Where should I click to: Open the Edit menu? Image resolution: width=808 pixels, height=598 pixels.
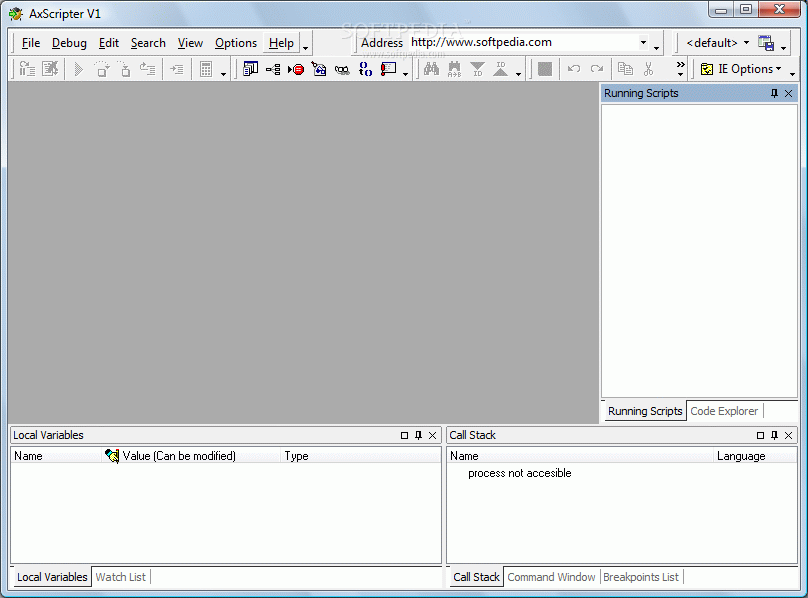coord(109,43)
